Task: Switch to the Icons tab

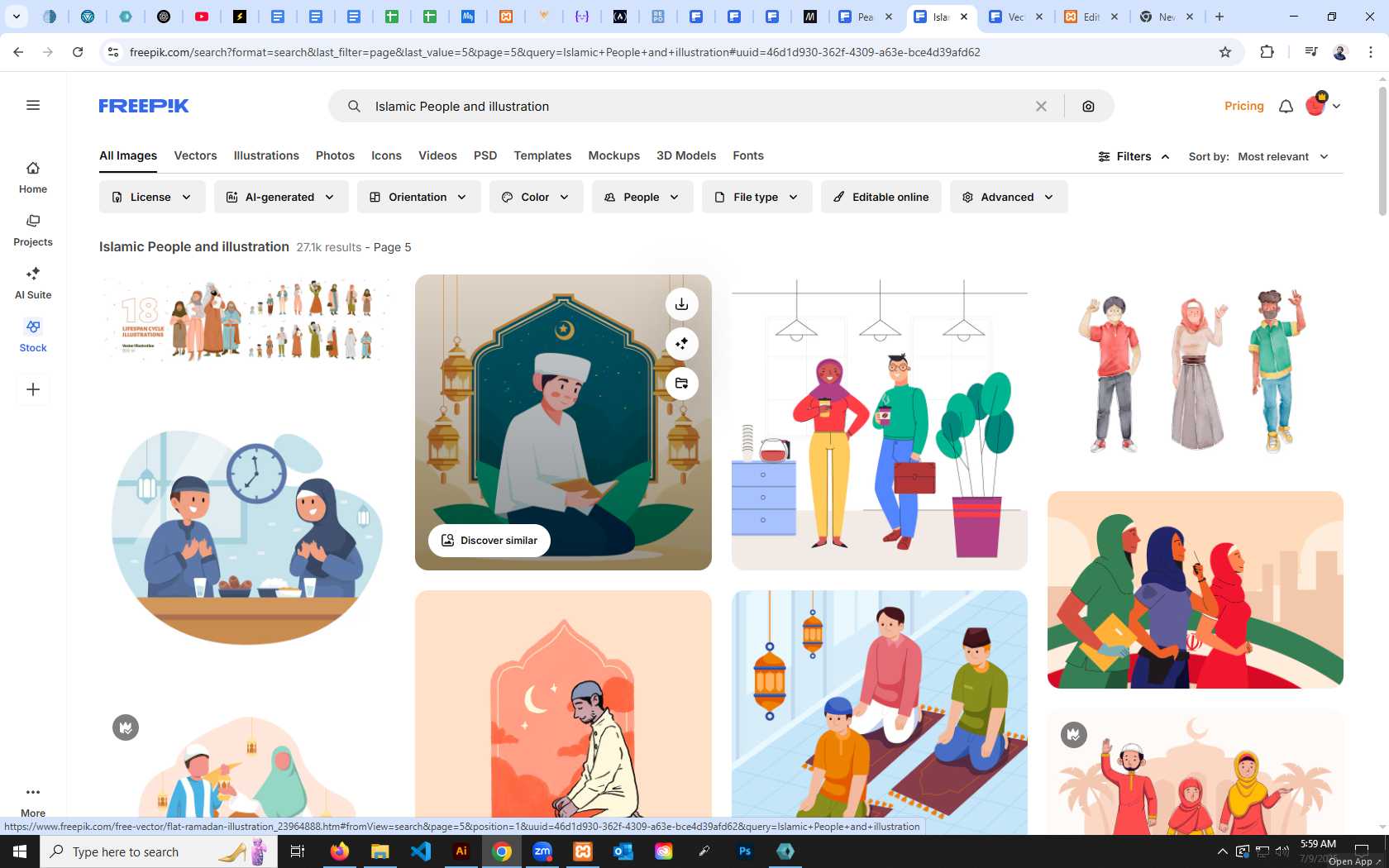Action: point(386,155)
